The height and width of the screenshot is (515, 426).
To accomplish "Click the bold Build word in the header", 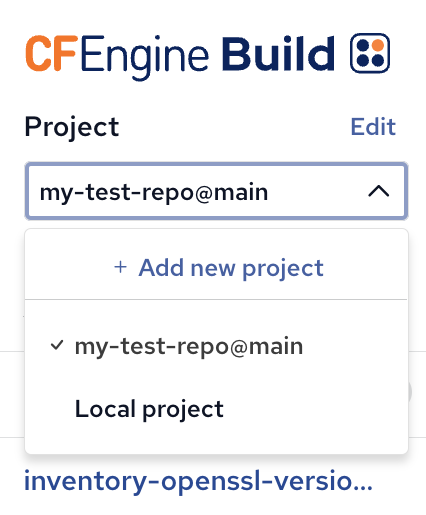I will click(x=278, y=54).
